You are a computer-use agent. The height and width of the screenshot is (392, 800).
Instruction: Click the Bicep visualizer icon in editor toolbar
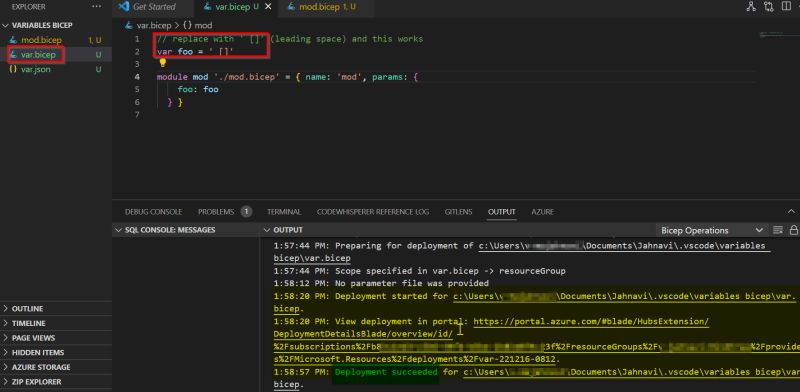click(751, 7)
